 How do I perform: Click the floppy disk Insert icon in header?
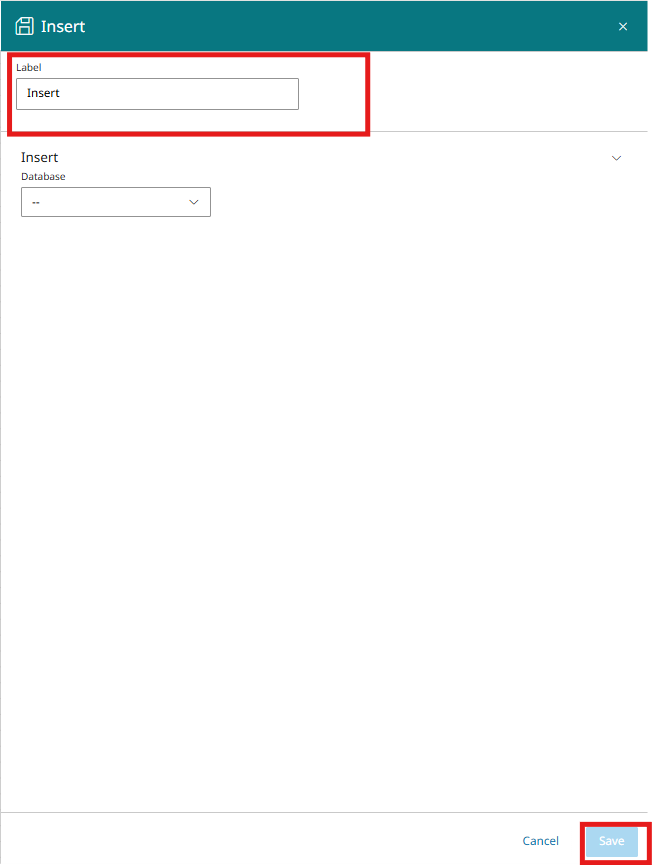pyautogui.click(x=24, y=26)
